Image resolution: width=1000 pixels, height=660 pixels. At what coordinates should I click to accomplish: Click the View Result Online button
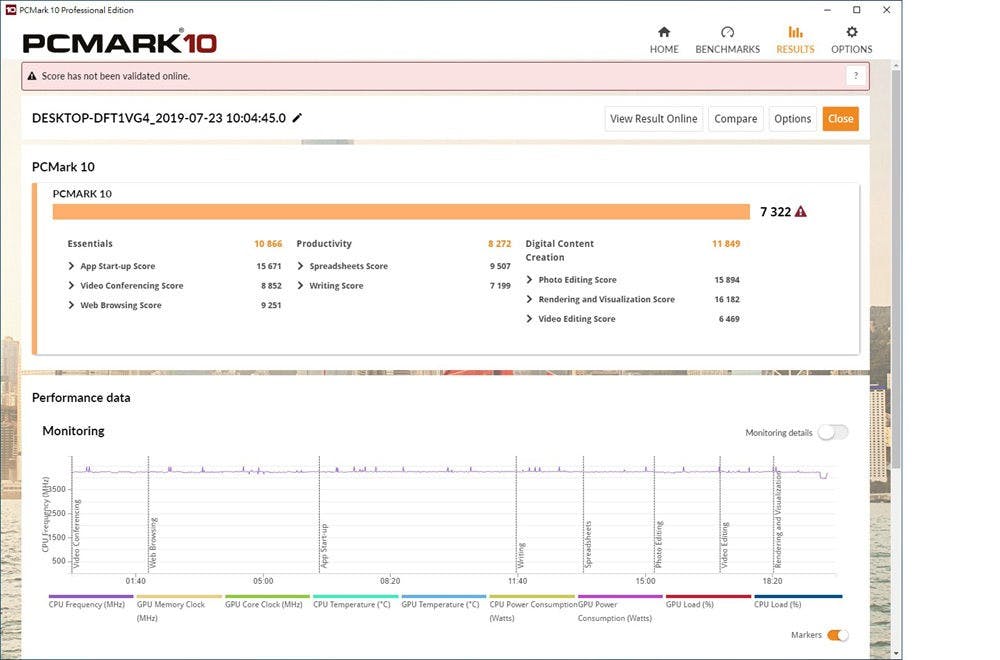point(653,118)
